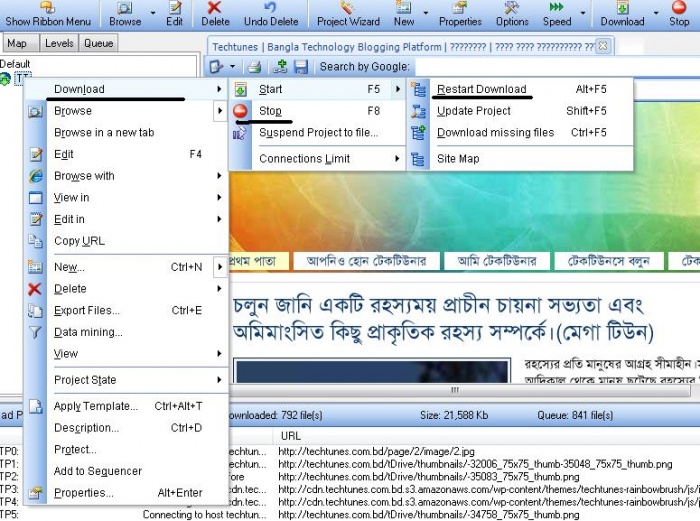Choose Data mining... menu item
The height and width of the screenshot is (521, 700).
(x=126, y=332)
